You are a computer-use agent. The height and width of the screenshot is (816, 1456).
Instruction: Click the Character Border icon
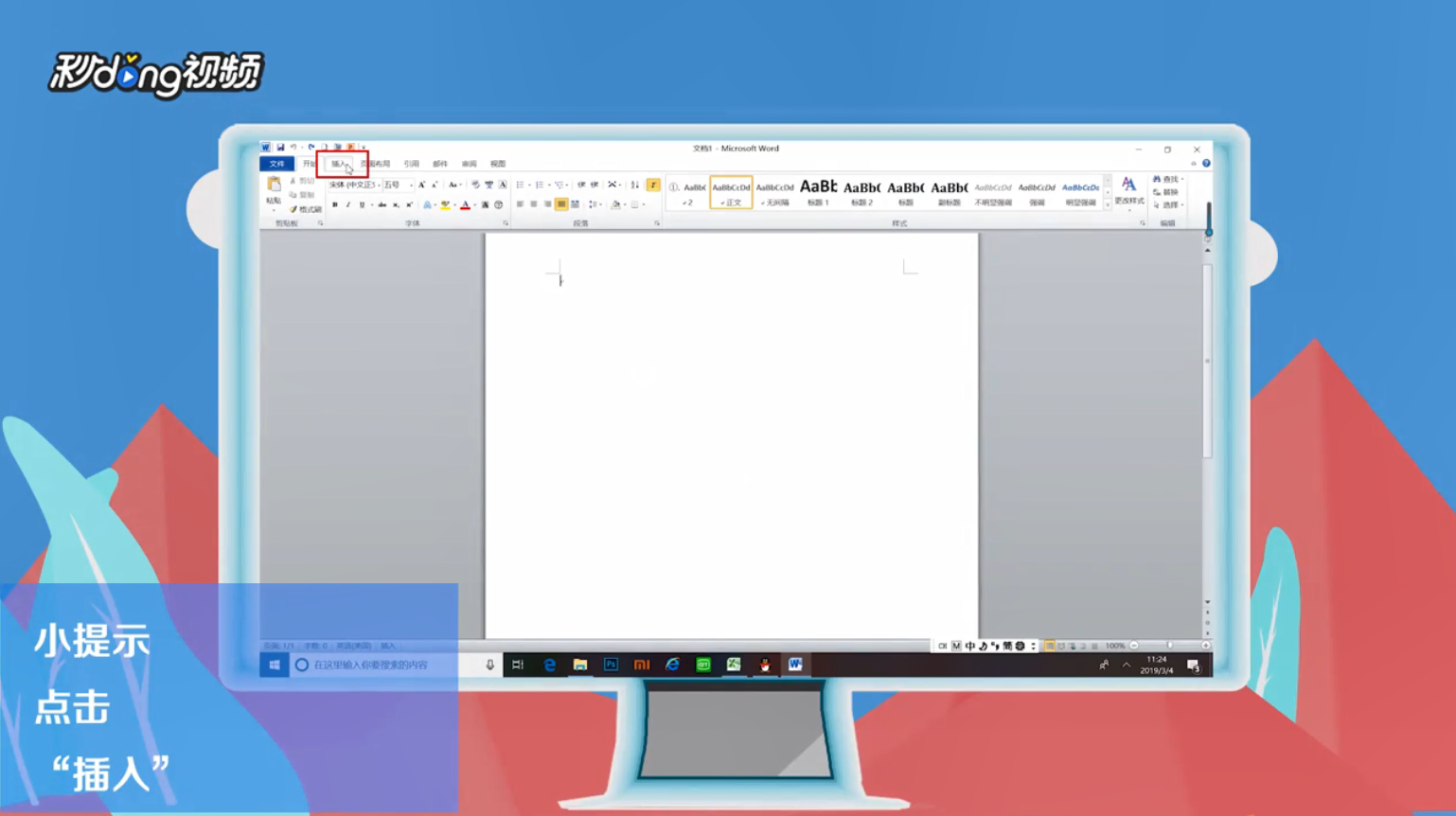(x=503, y=185)
